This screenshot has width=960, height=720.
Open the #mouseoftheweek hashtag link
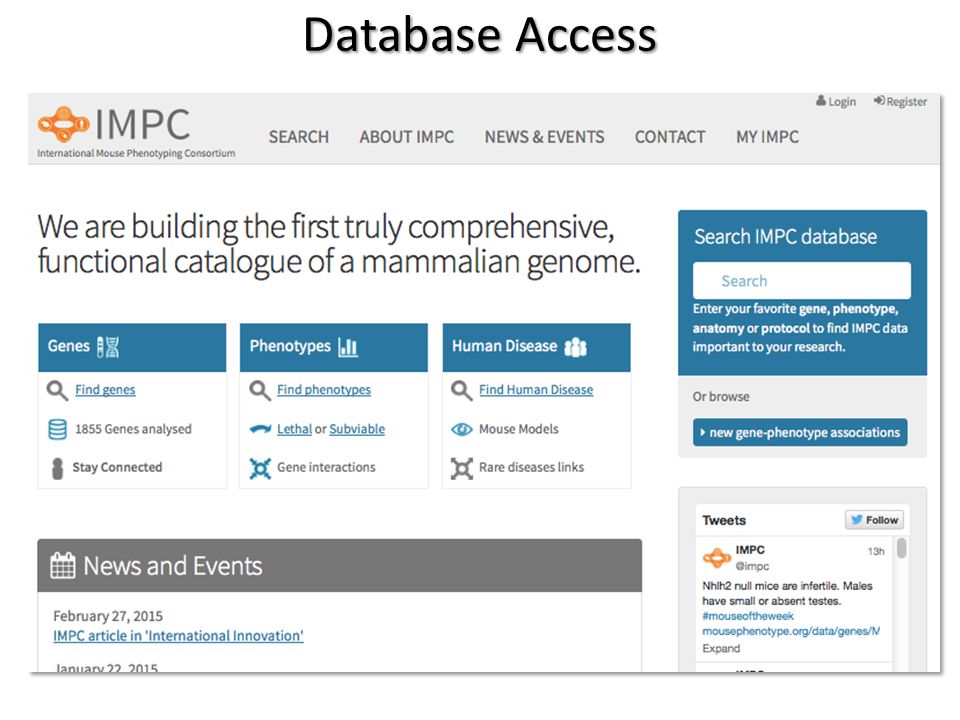coord(748,616)
